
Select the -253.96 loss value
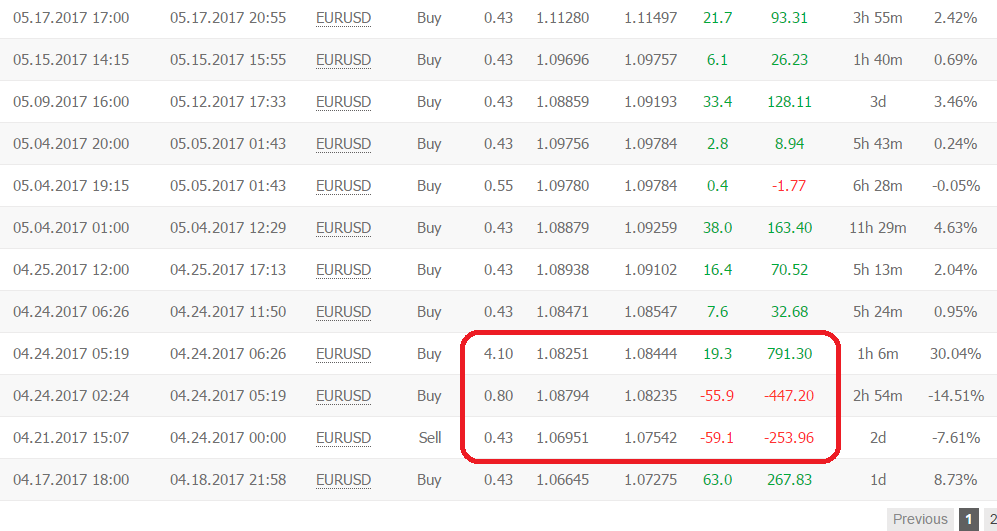(x=788, y=438)
